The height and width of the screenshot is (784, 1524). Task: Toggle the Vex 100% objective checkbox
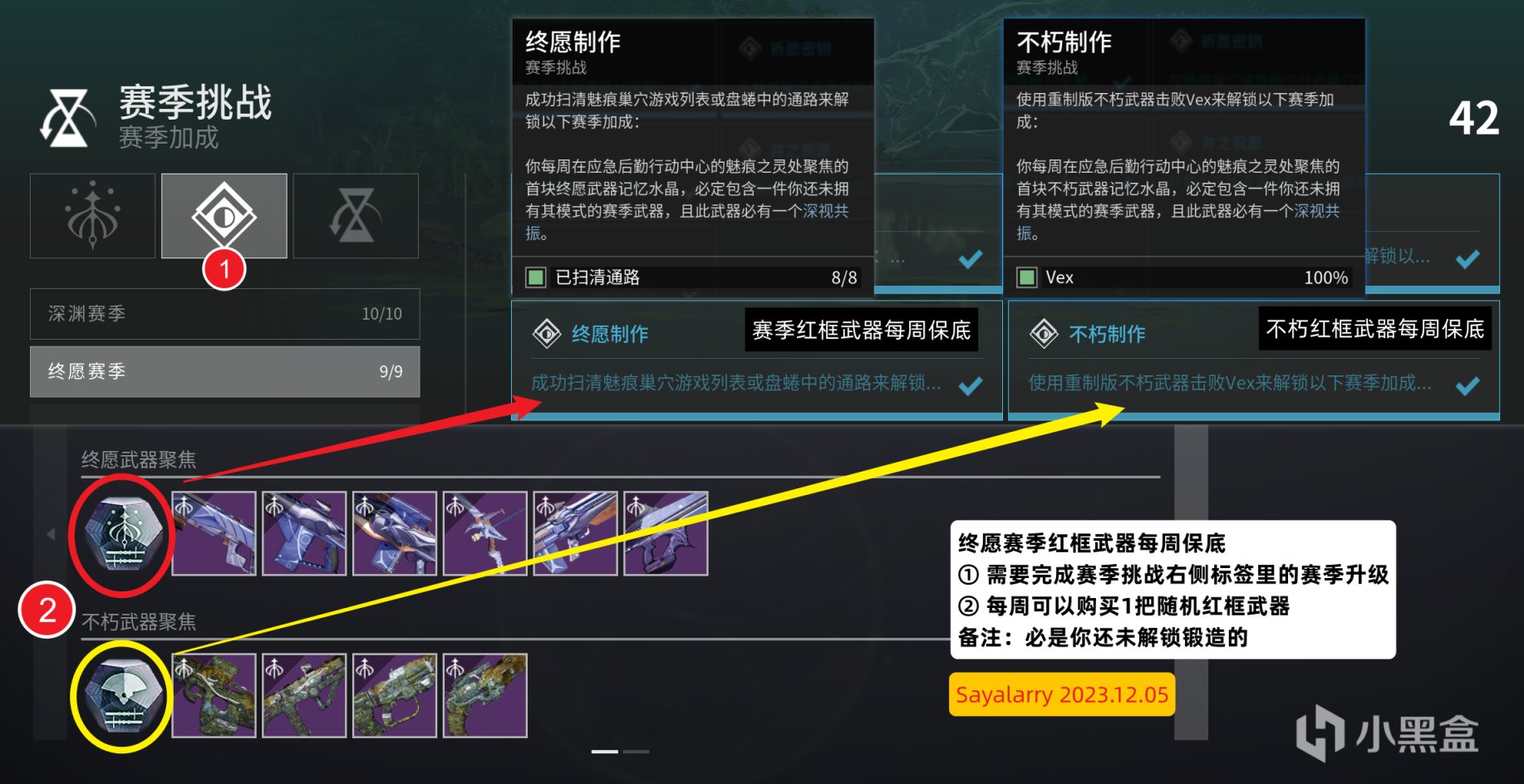(1027, 277)
